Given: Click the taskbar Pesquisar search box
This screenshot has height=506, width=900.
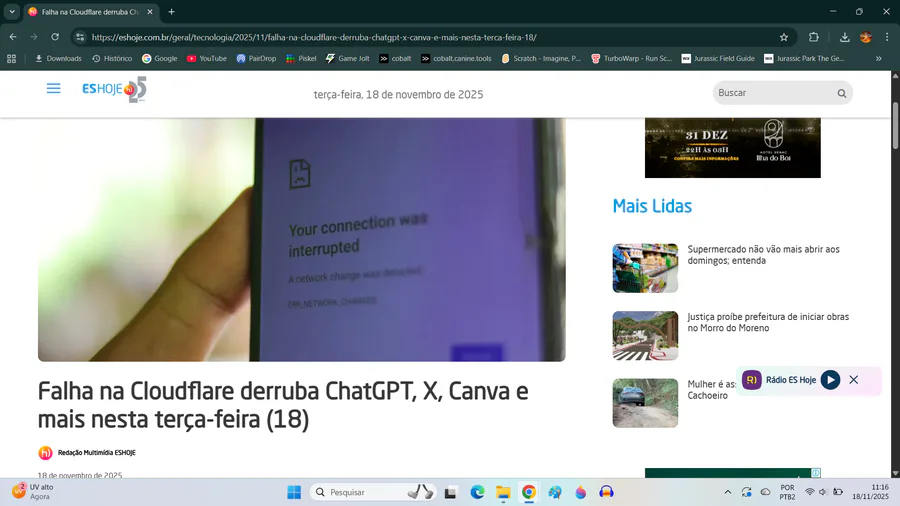Looking at the screenshot, I should click(x=373, y=492).
